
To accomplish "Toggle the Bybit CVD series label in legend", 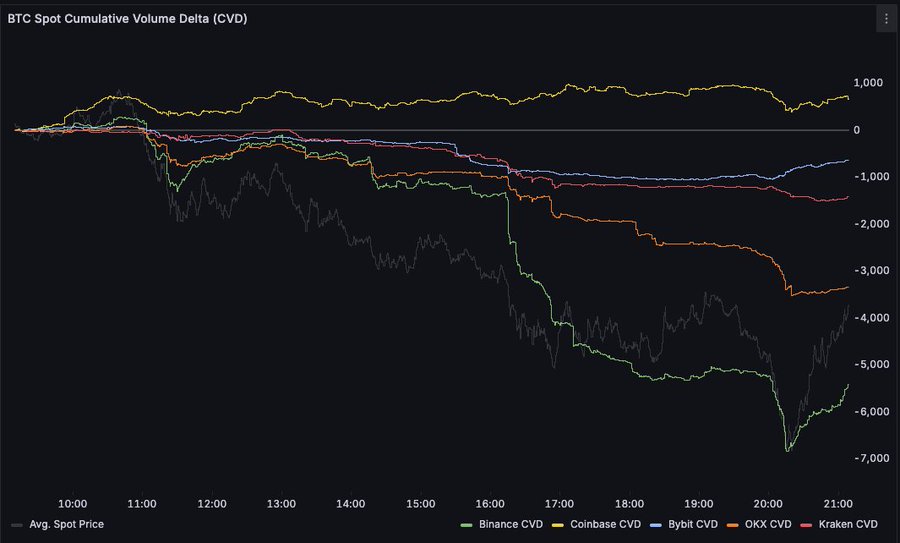I will (689, 524).
